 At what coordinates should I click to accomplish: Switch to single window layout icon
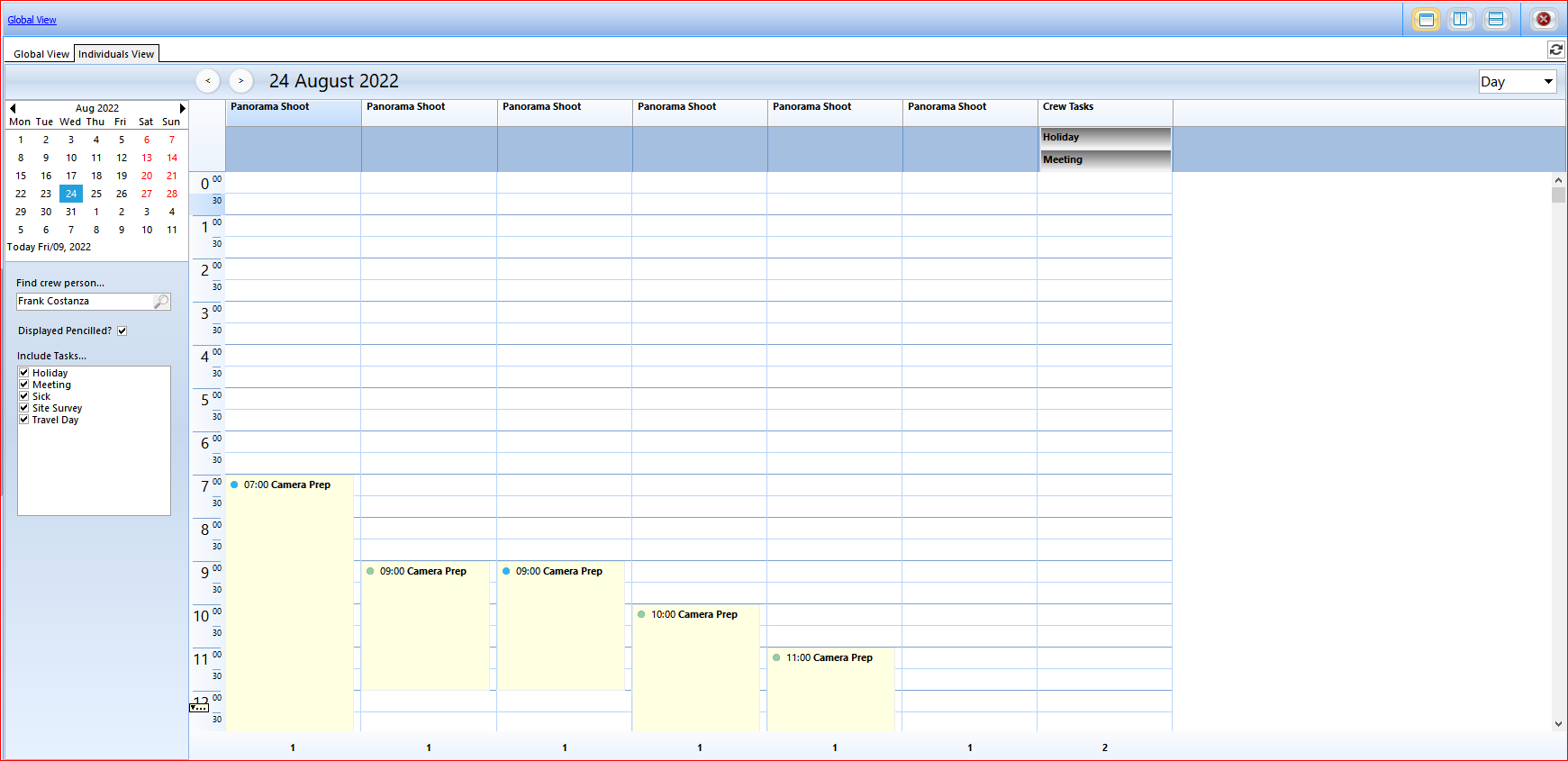[x=1426, y=20]
